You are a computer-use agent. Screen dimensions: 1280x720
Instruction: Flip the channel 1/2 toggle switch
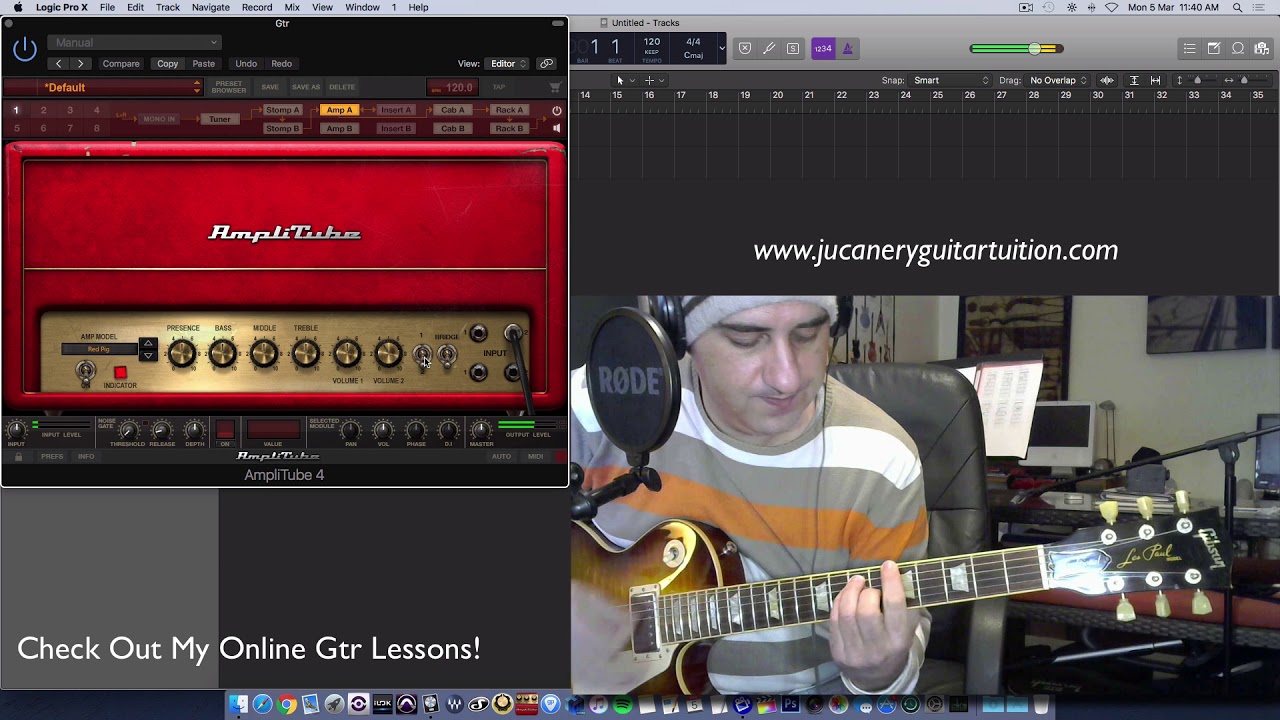[x=422, y=355]
